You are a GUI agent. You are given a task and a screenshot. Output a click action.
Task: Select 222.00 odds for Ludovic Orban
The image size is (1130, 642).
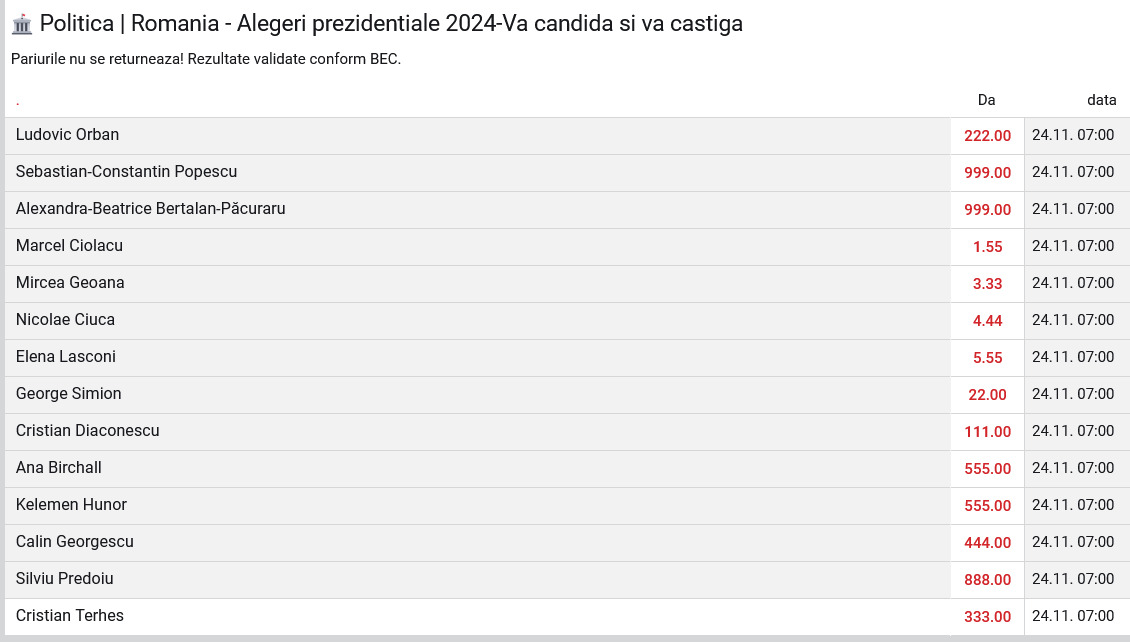[x=987, y=135]
